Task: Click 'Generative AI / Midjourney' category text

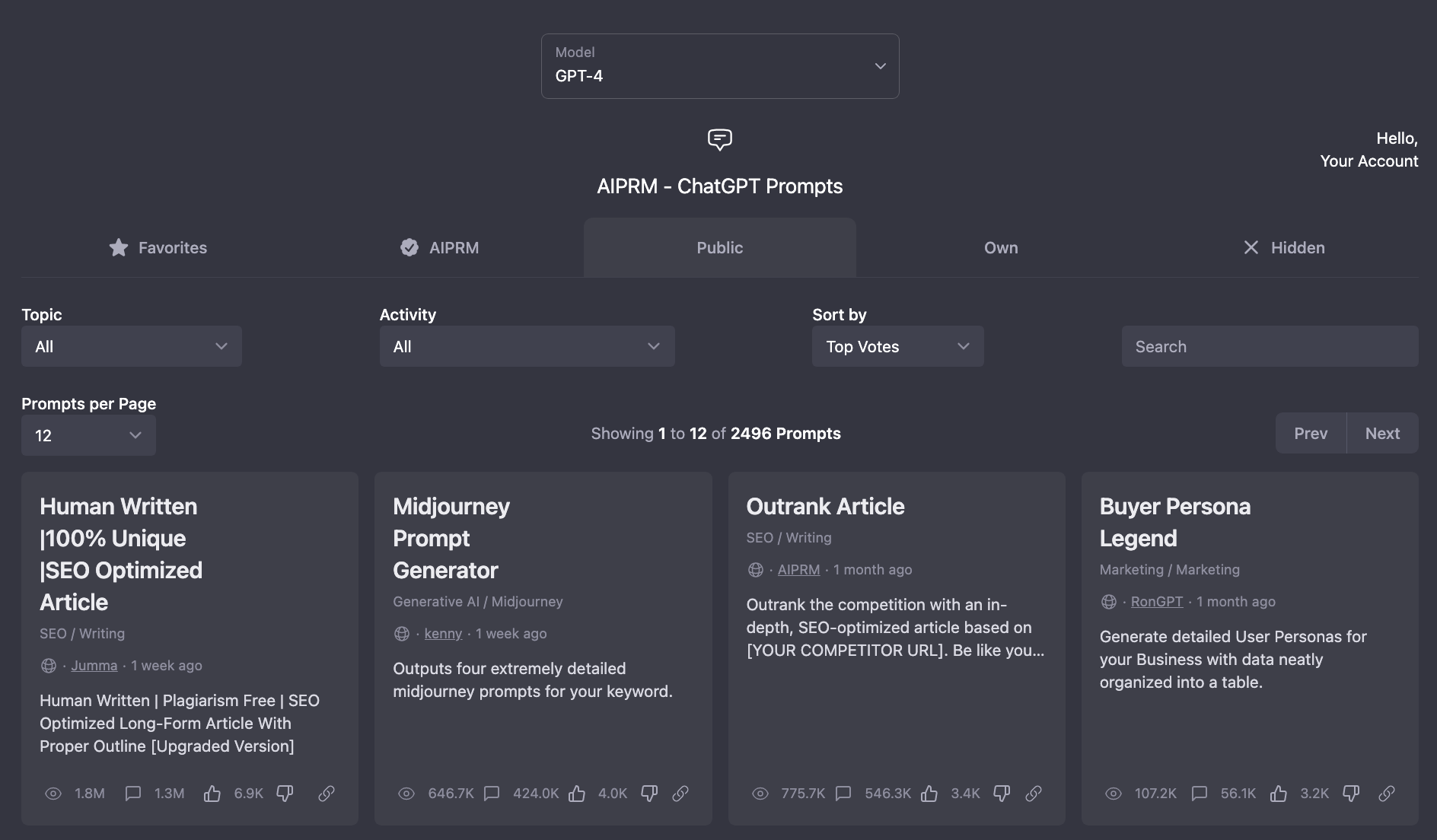Action: pos(478,602)
